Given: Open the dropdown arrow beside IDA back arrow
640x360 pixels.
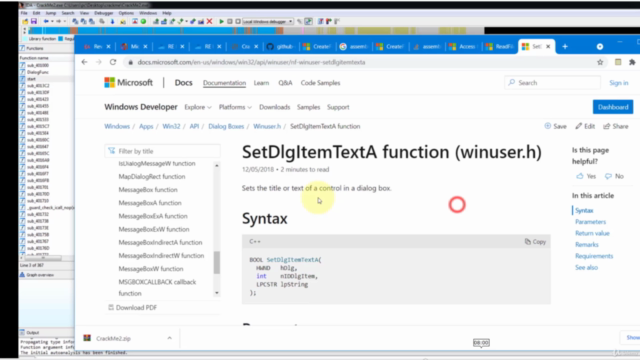Looking at the screenshot, I should 52,22.
